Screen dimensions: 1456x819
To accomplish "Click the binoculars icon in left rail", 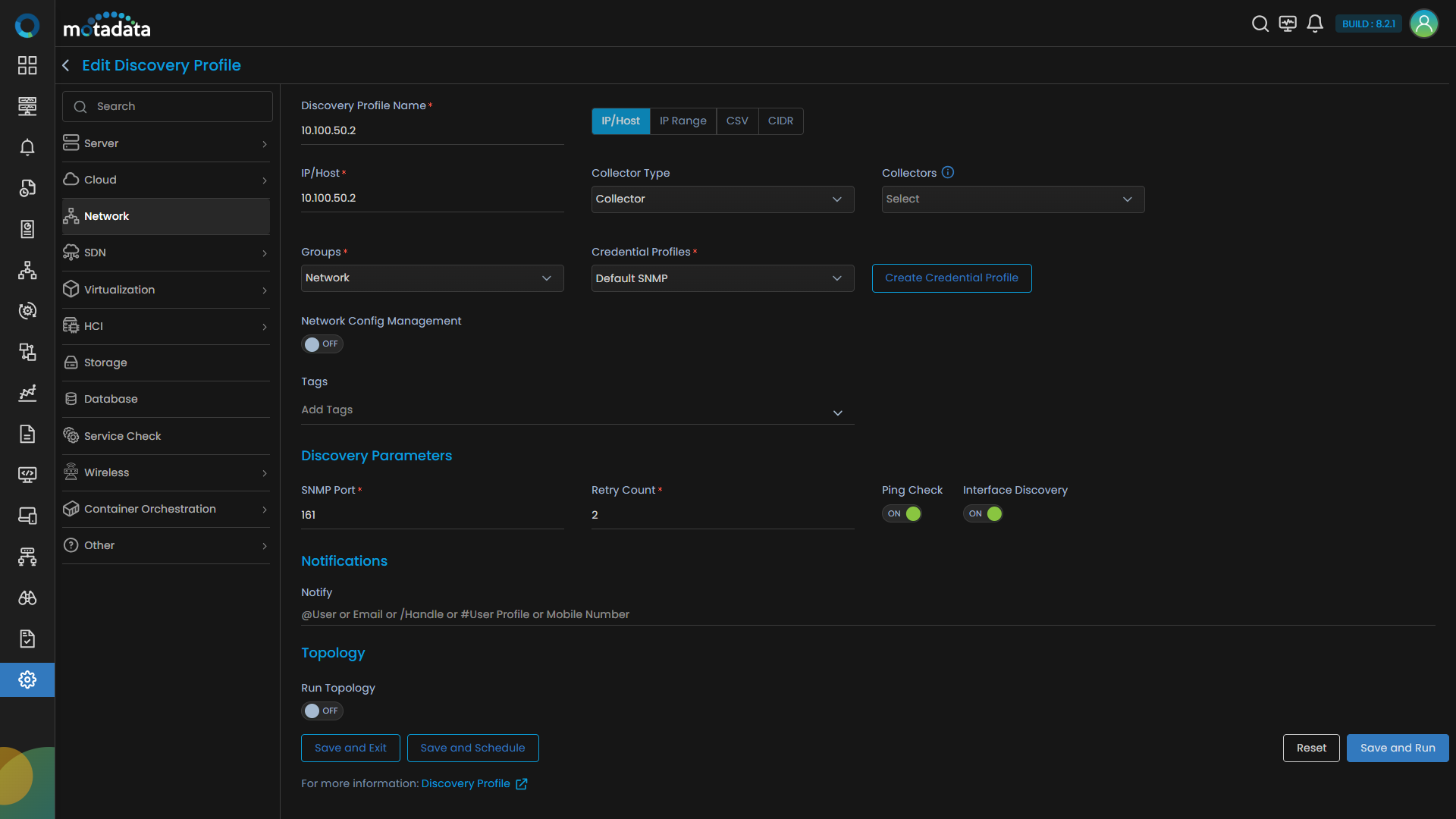I will [x=27, y=598].
